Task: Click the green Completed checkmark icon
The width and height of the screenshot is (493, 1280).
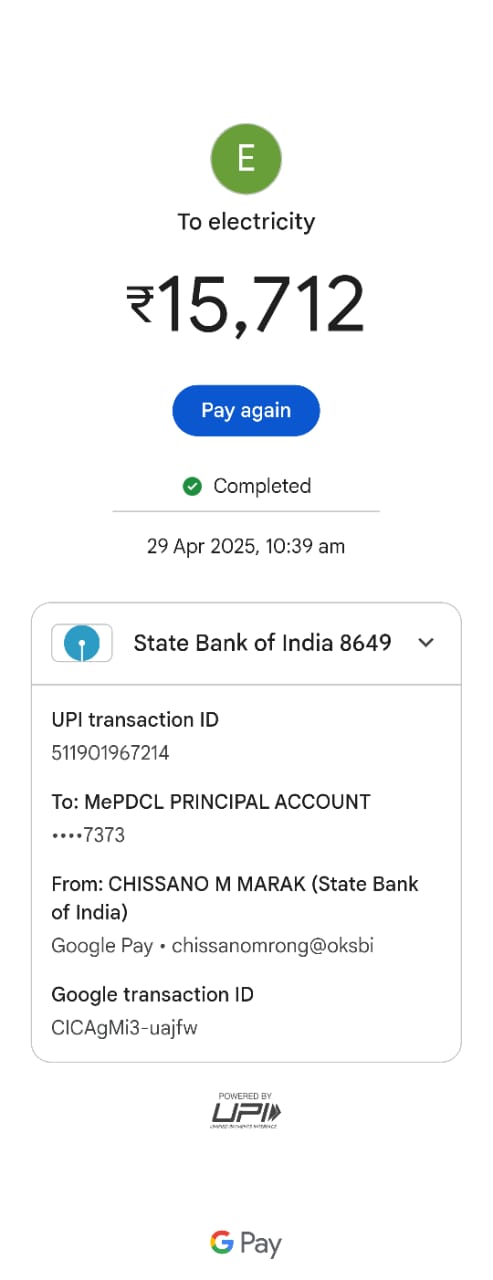Action: pos(192,487)
